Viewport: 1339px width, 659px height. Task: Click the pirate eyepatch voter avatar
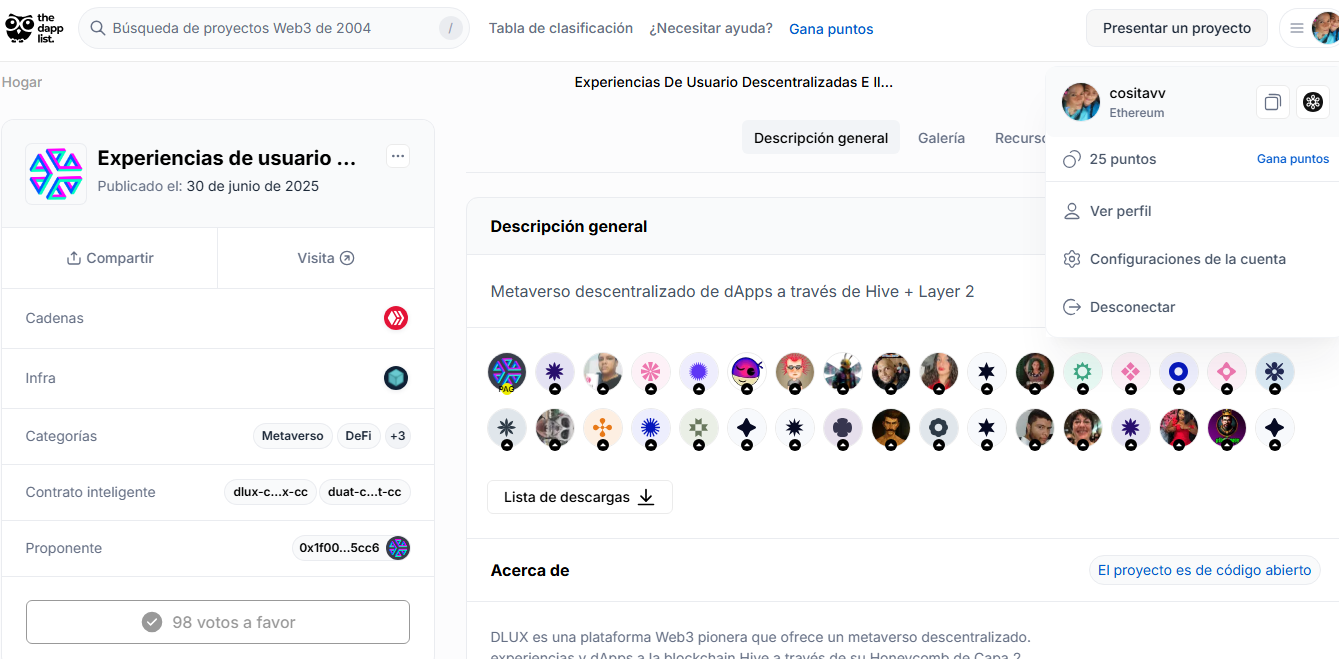pyautogui.click(x=747, y=371)
